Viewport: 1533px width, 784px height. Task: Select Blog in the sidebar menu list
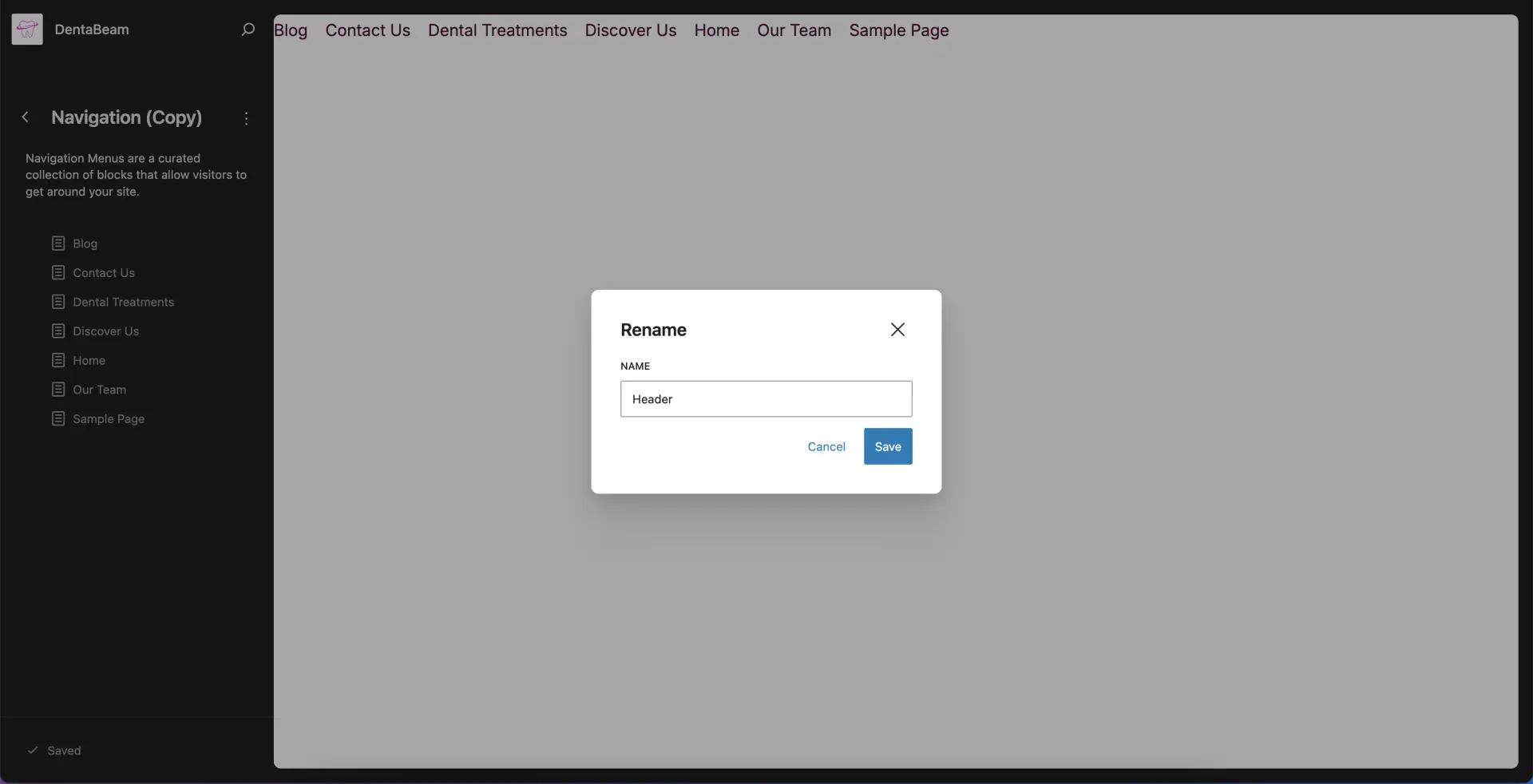pos(85,244)
